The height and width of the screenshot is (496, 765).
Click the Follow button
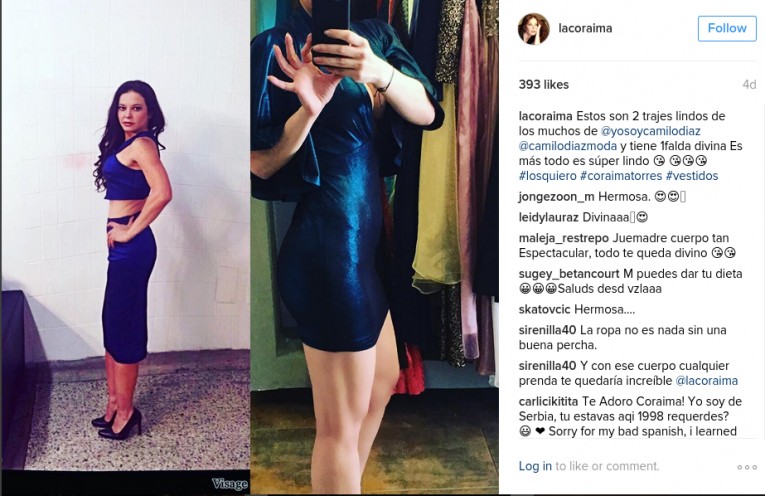tap(727, 28)
